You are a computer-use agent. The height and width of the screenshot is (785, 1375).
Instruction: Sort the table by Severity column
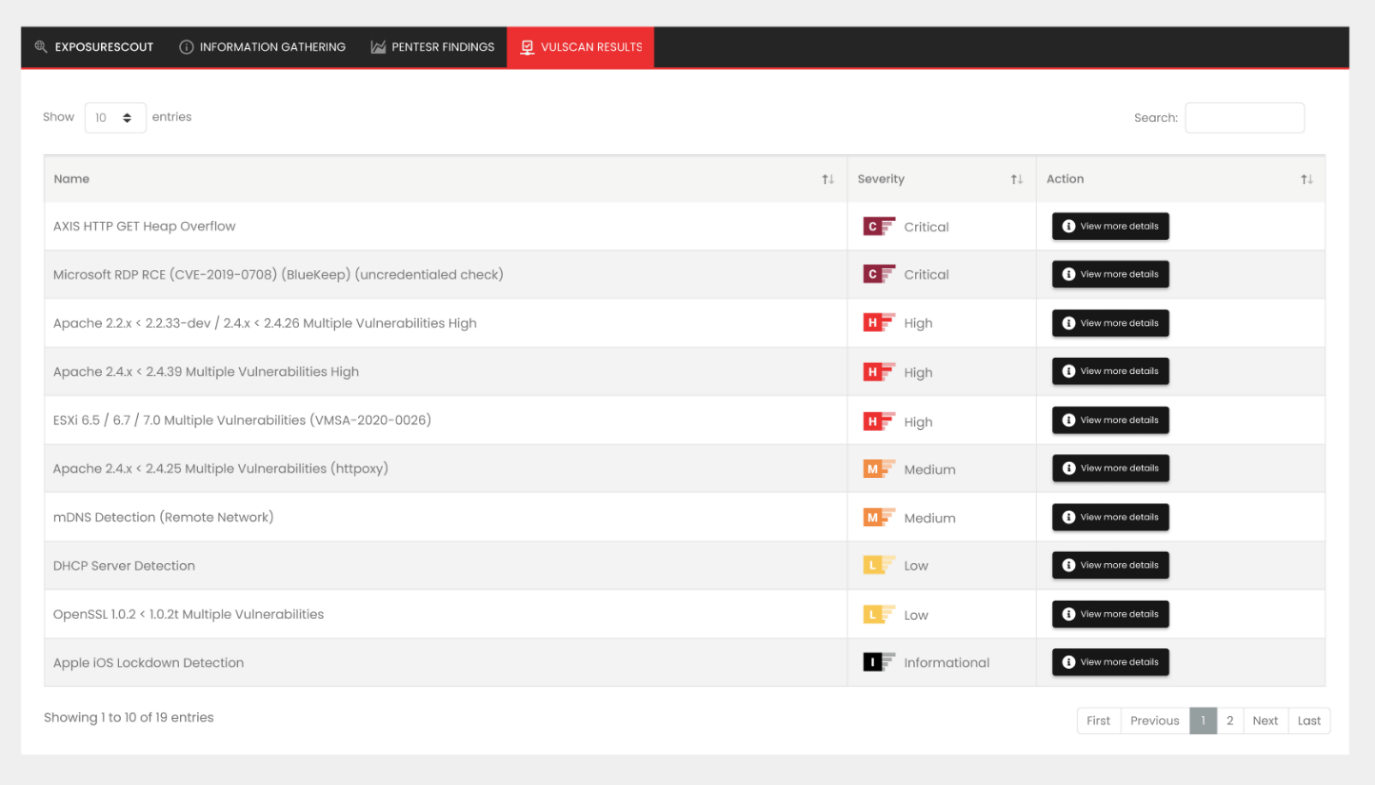pyautogui.click(x=1016, y=179)
